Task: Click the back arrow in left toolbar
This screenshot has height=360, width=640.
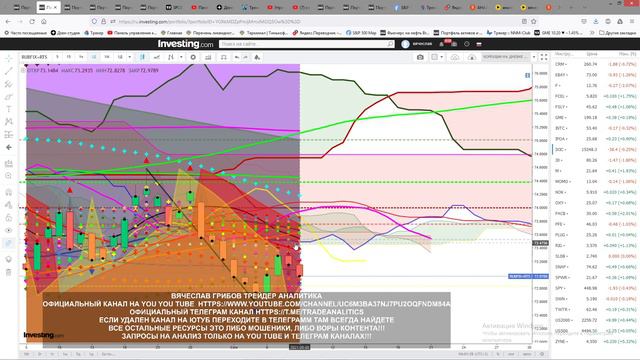Action: 9,147
